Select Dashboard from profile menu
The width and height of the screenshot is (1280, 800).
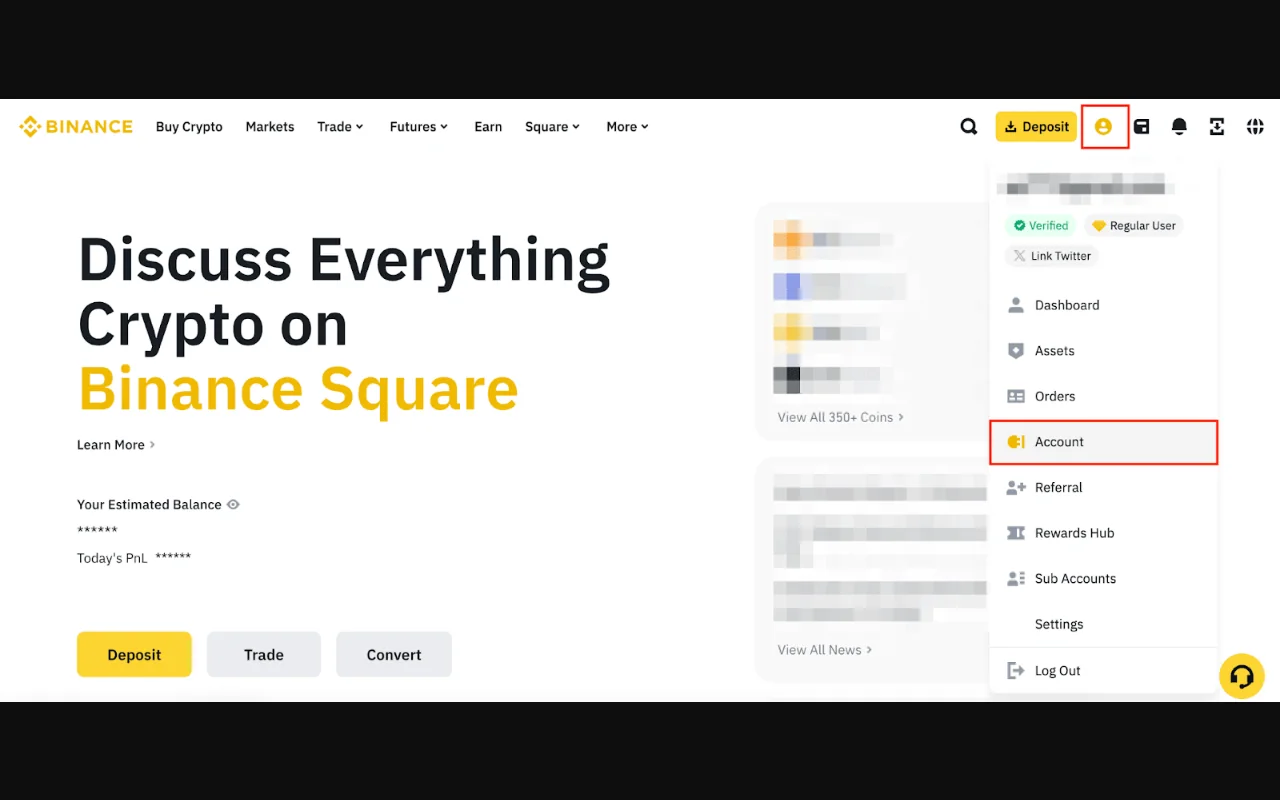click(x=1103, y=305)
